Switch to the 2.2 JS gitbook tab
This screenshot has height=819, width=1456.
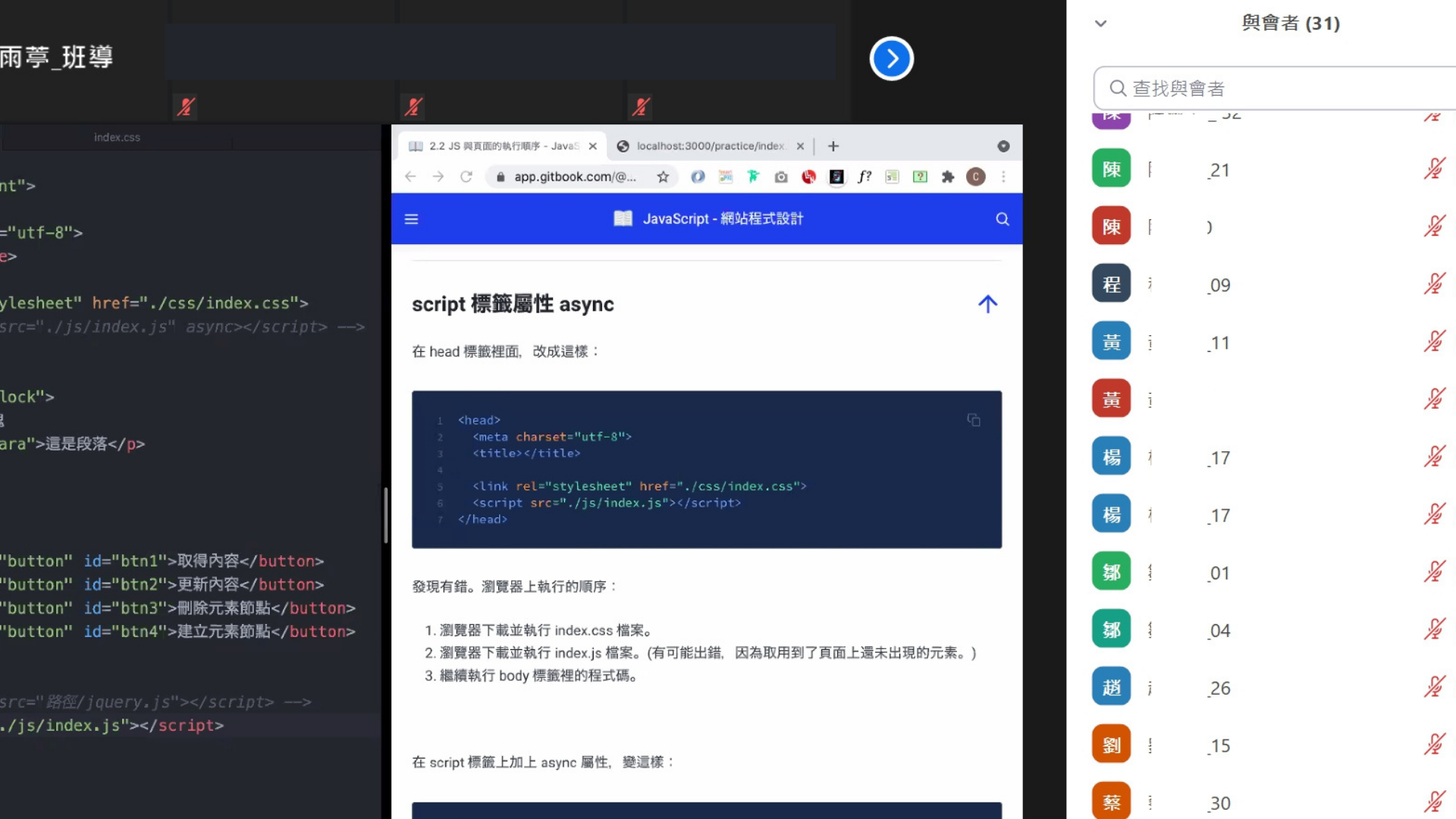(500, 146)
